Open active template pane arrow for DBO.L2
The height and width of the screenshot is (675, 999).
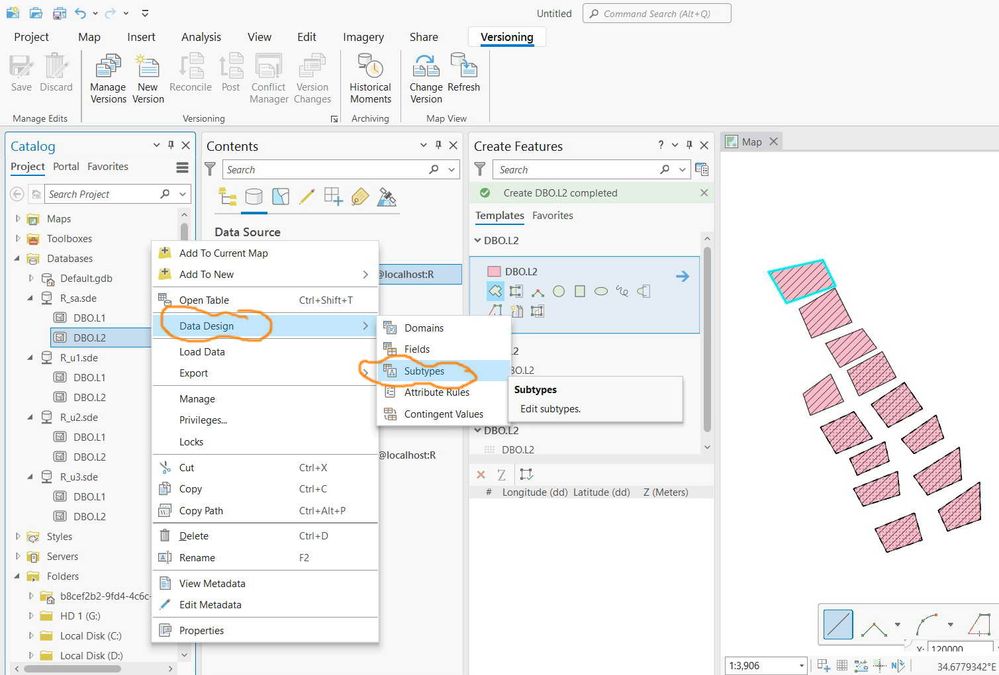[682, 276]
